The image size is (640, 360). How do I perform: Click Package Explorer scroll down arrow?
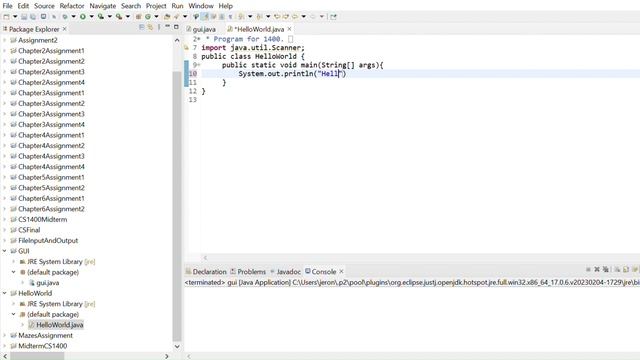click(177, 346)
